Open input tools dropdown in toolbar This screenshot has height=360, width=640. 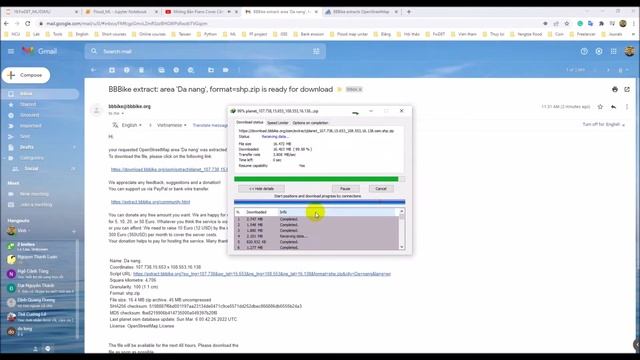click(x=627, y=70)
